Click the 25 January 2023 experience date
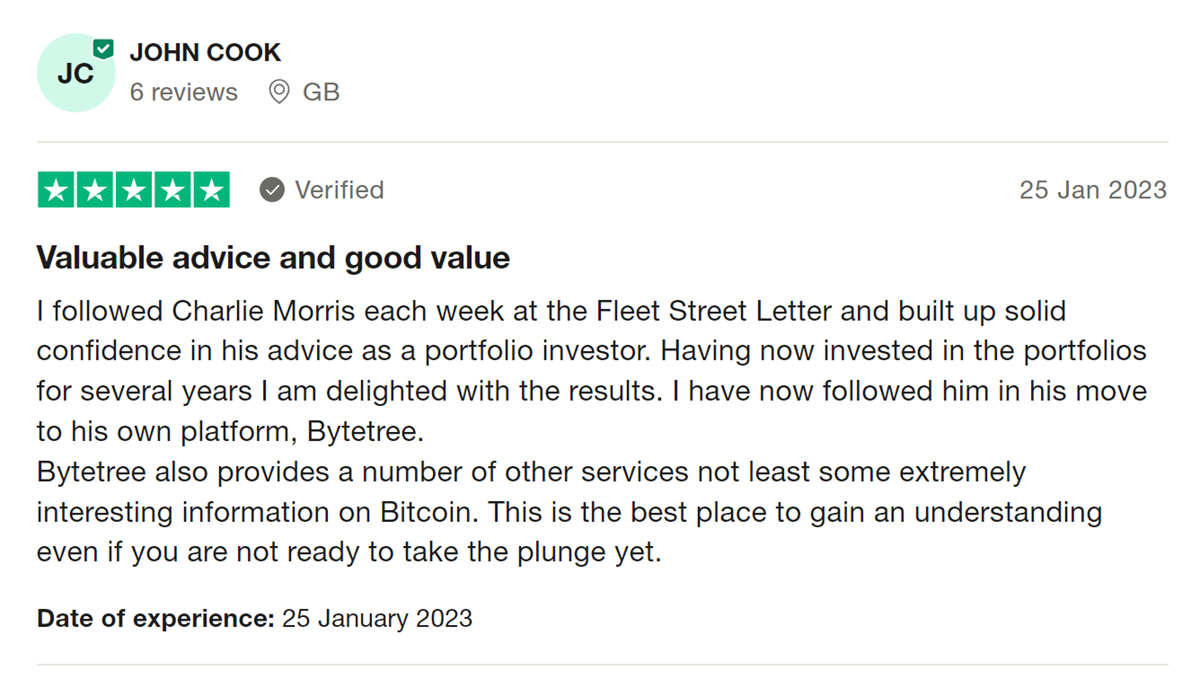 point(377,618)
